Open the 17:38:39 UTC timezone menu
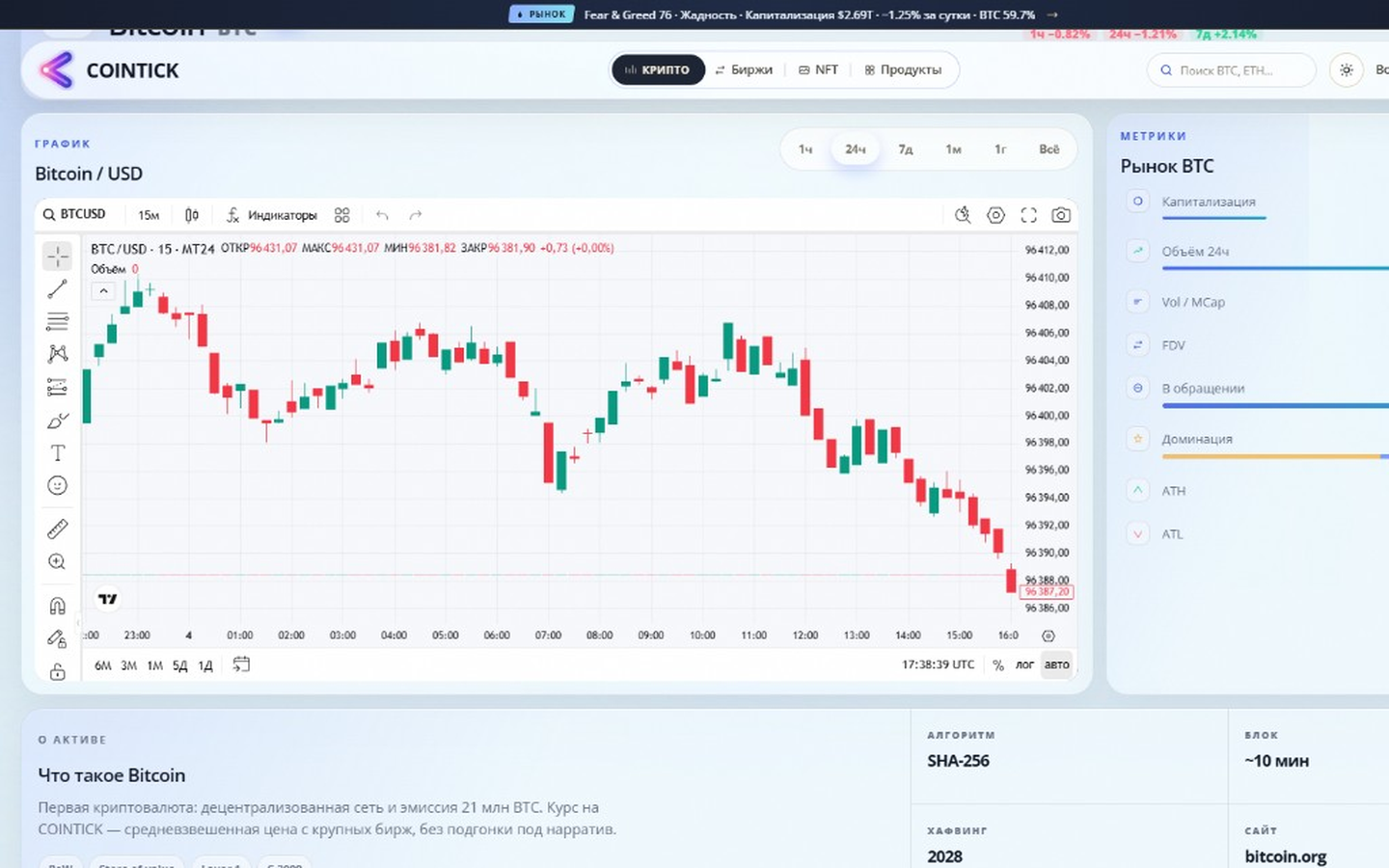 click(x=938, y=665)
